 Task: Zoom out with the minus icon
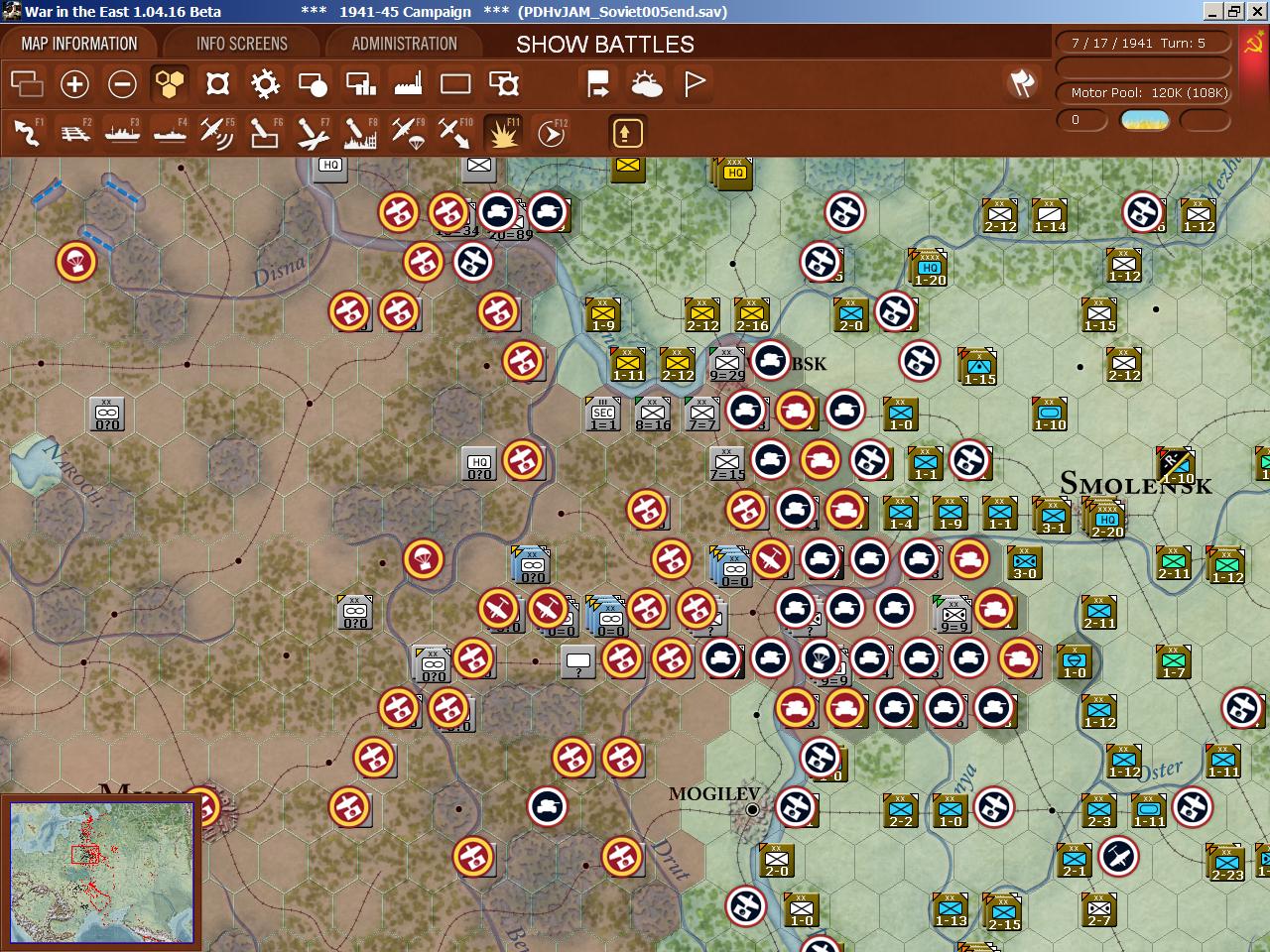pos(122,84)
